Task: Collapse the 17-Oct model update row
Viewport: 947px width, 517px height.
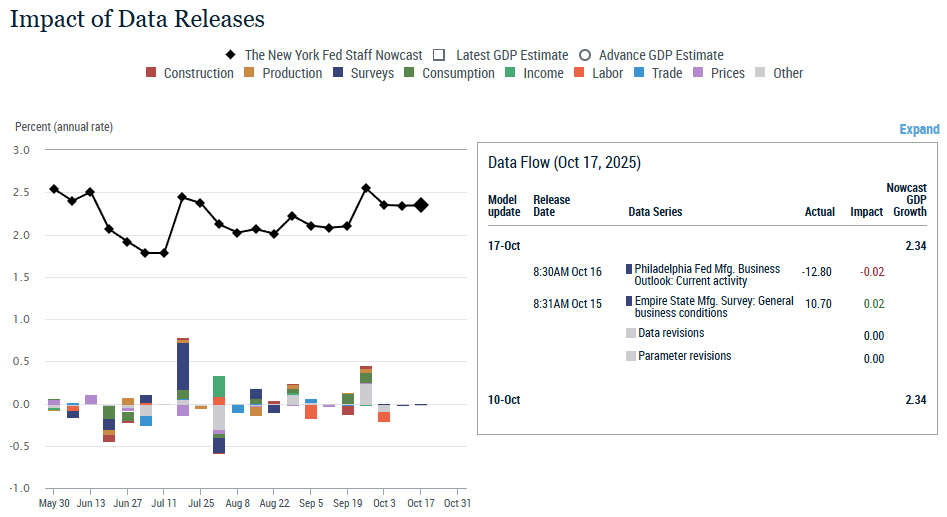Action: point(504,245)
